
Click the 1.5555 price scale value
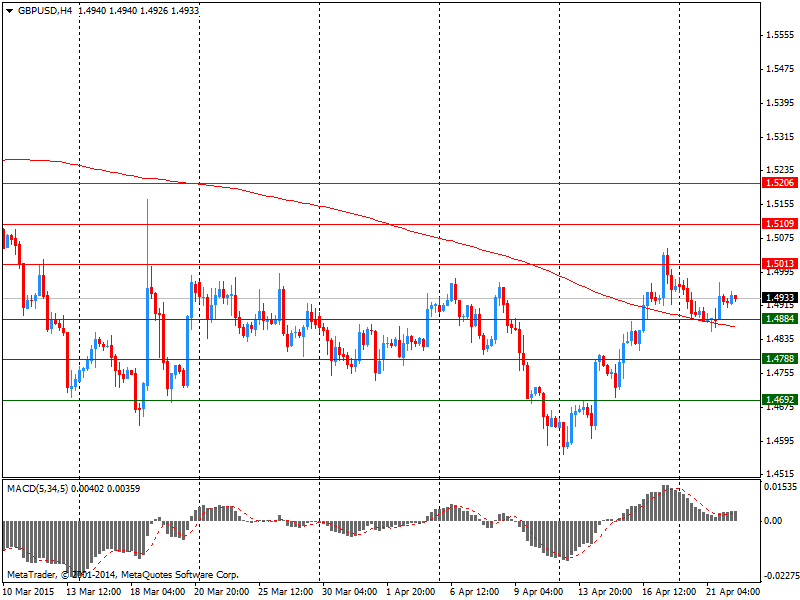click(781, 35)
